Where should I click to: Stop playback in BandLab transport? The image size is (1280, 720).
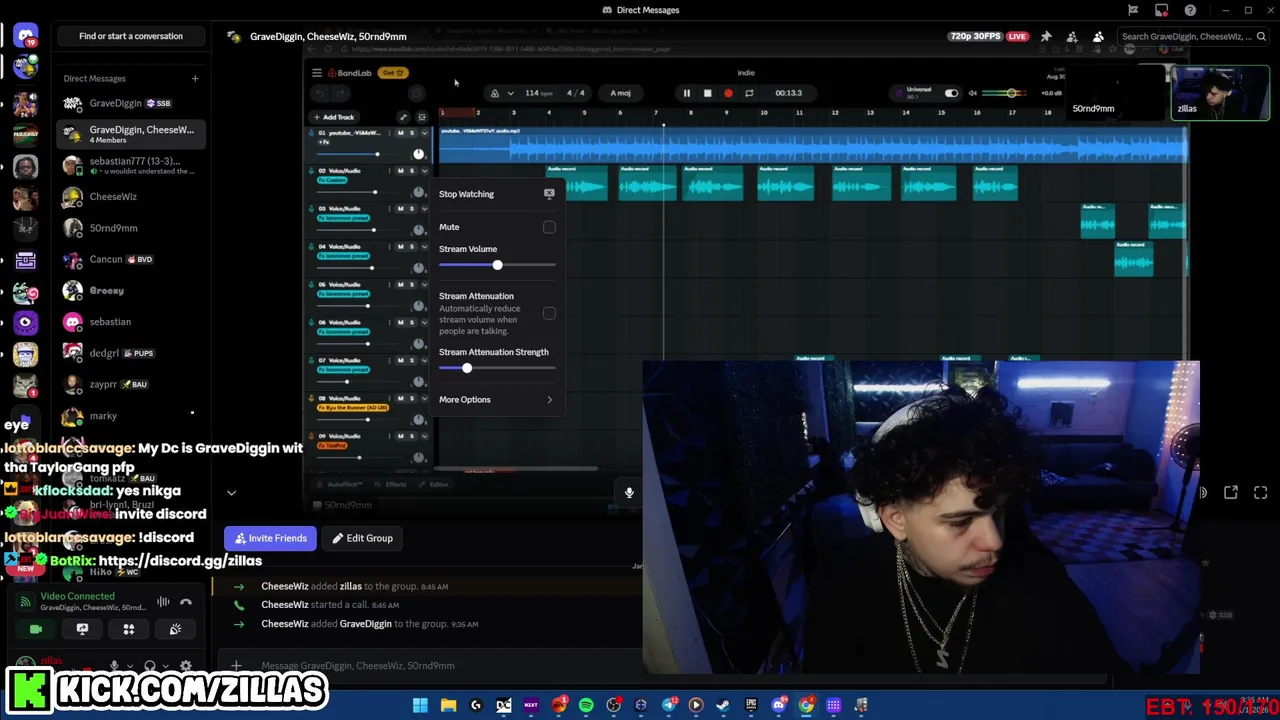point(707,93)
